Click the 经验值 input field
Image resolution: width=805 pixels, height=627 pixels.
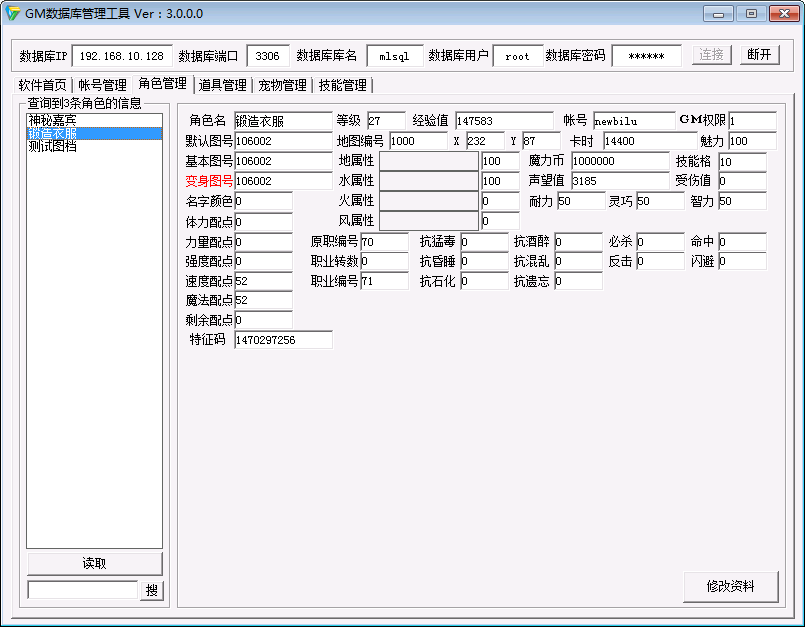[504, 121]
